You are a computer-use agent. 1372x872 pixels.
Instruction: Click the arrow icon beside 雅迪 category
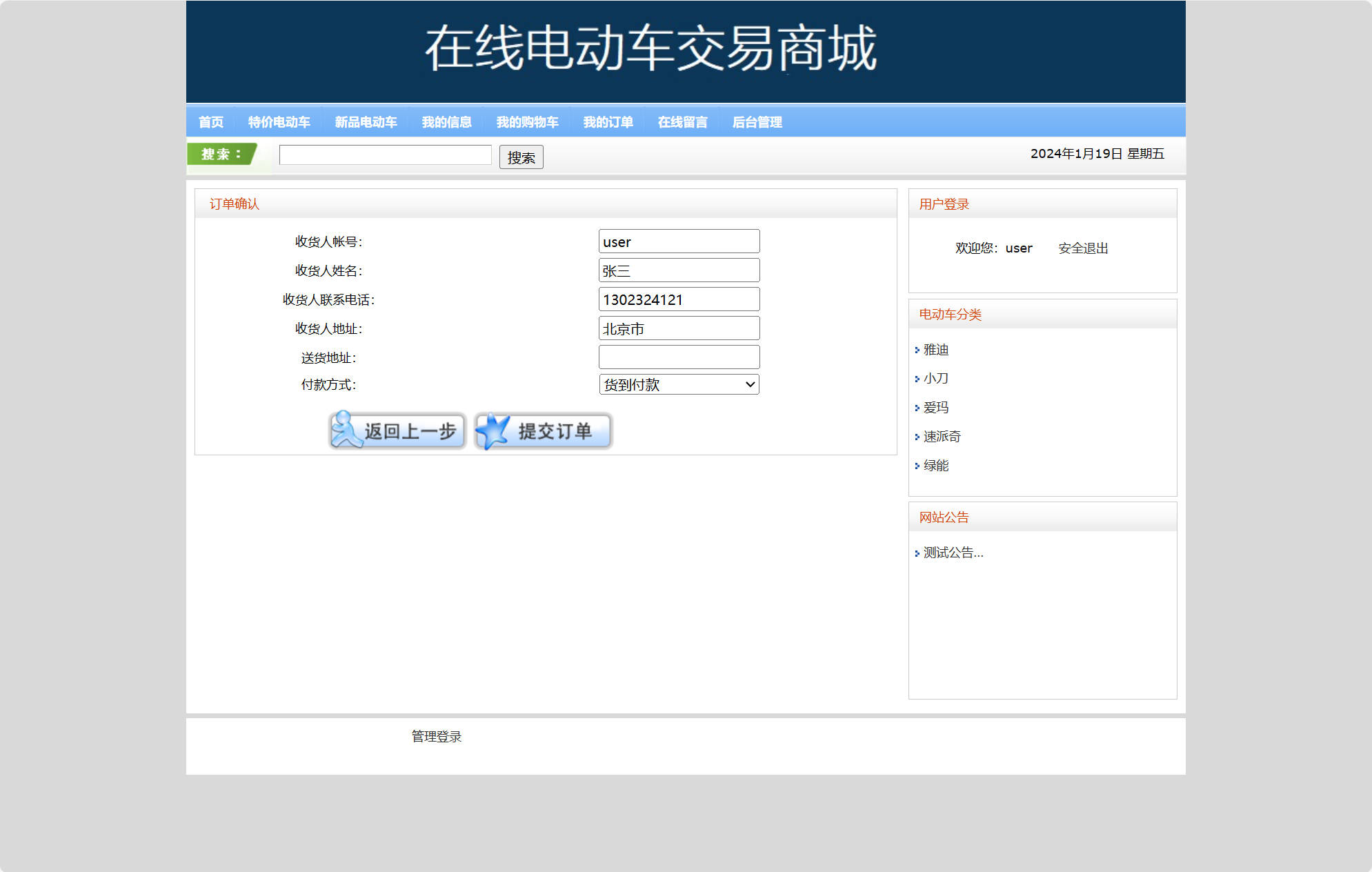coord(916,350)
